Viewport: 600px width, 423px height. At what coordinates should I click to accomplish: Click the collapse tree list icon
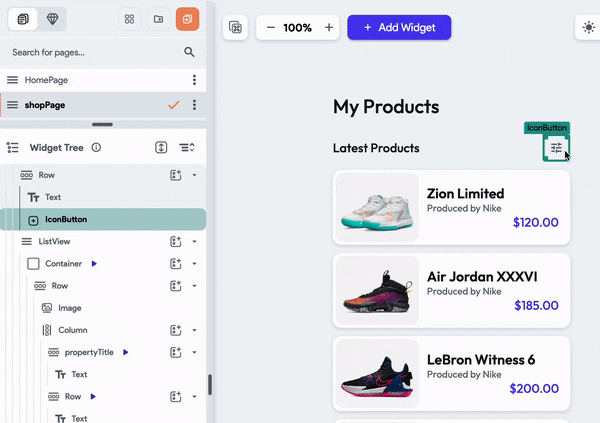187,147
